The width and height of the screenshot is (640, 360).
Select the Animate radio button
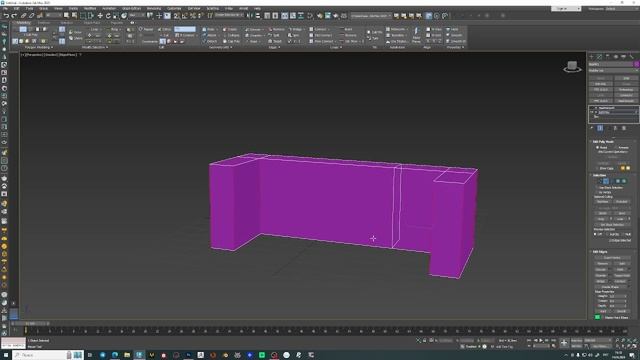click(x=617, y=147)
